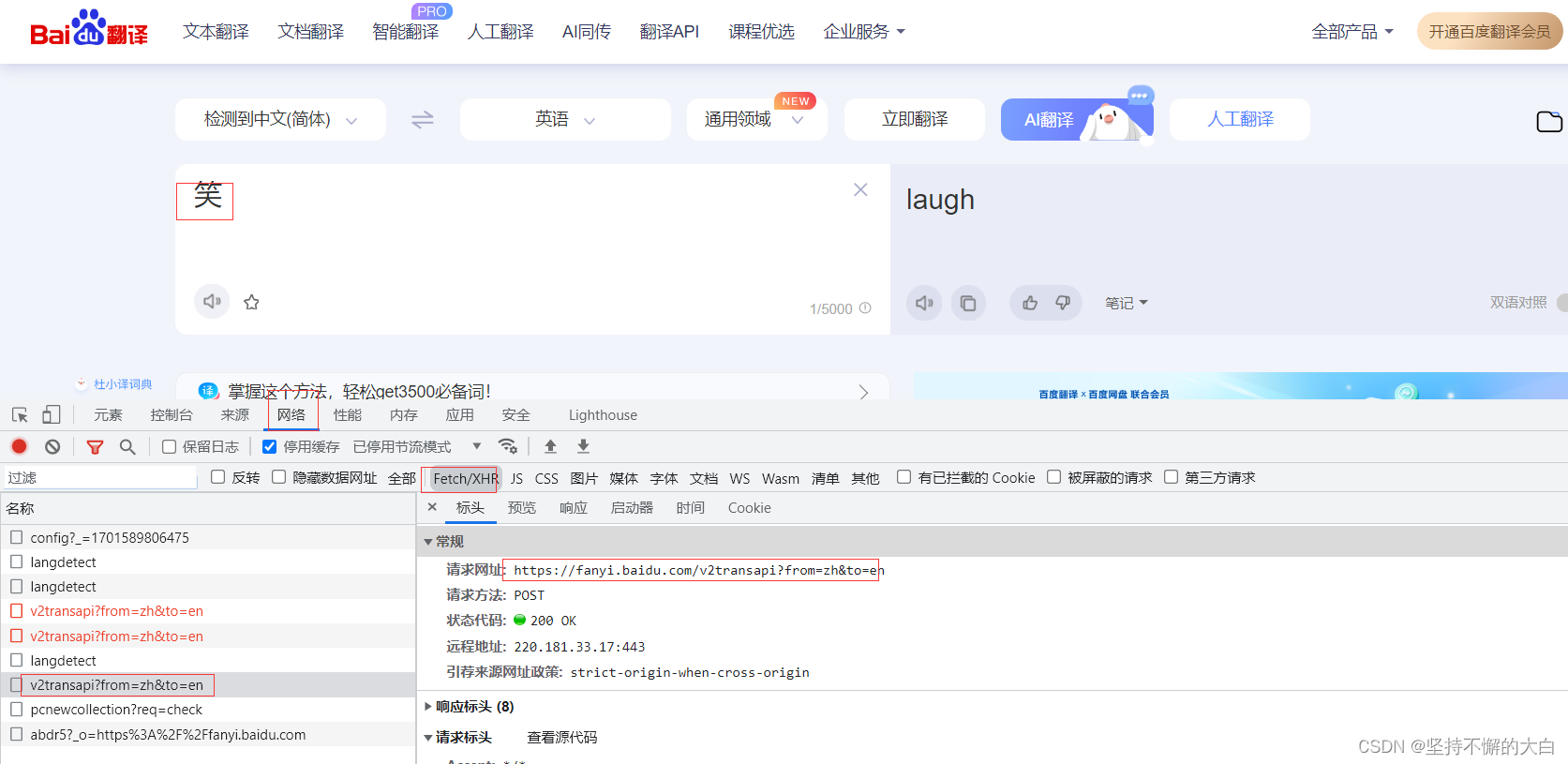The height and width of the screenshot is (764, 1568).
Task: Swap source and target languages icon
Action: coord(423,120)
